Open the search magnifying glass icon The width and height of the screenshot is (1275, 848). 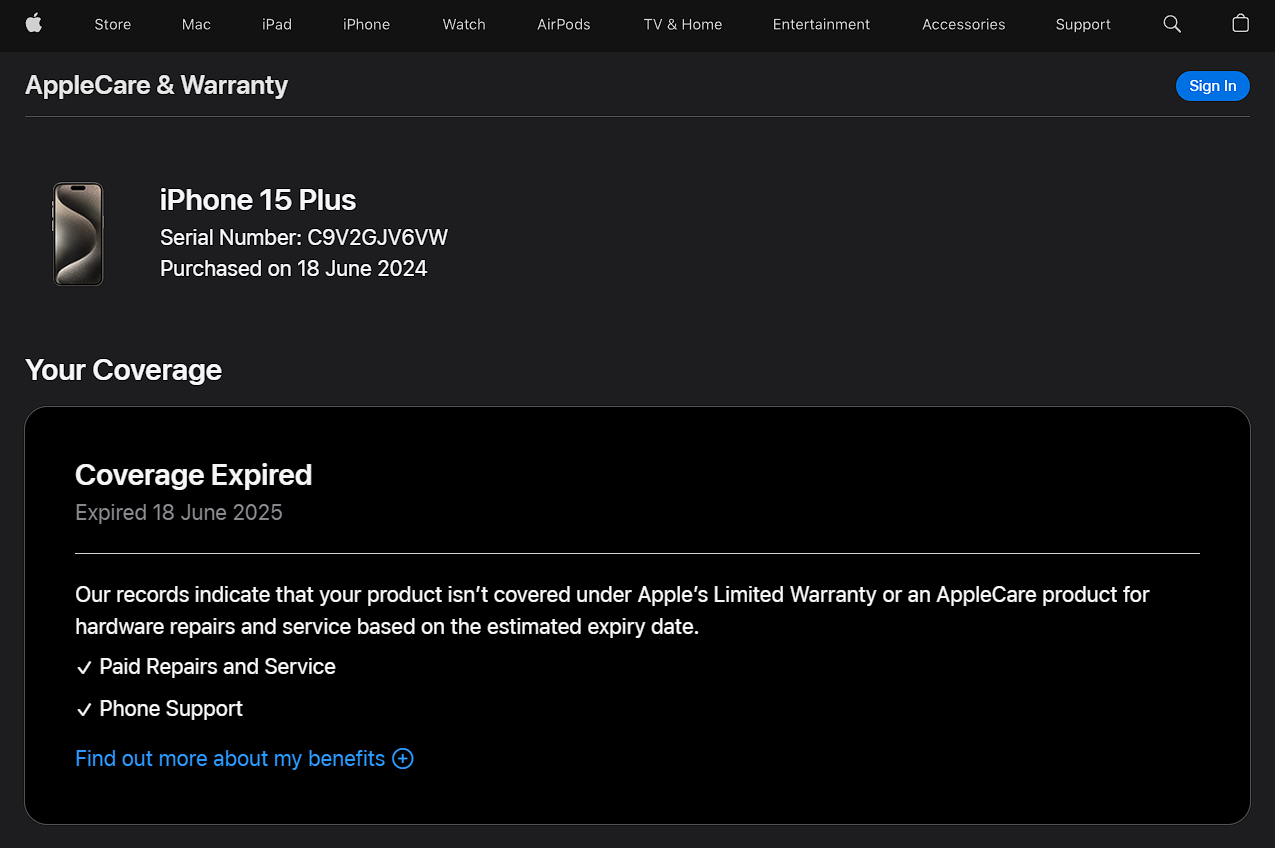pyautogui.click(x=1172, y=24)
